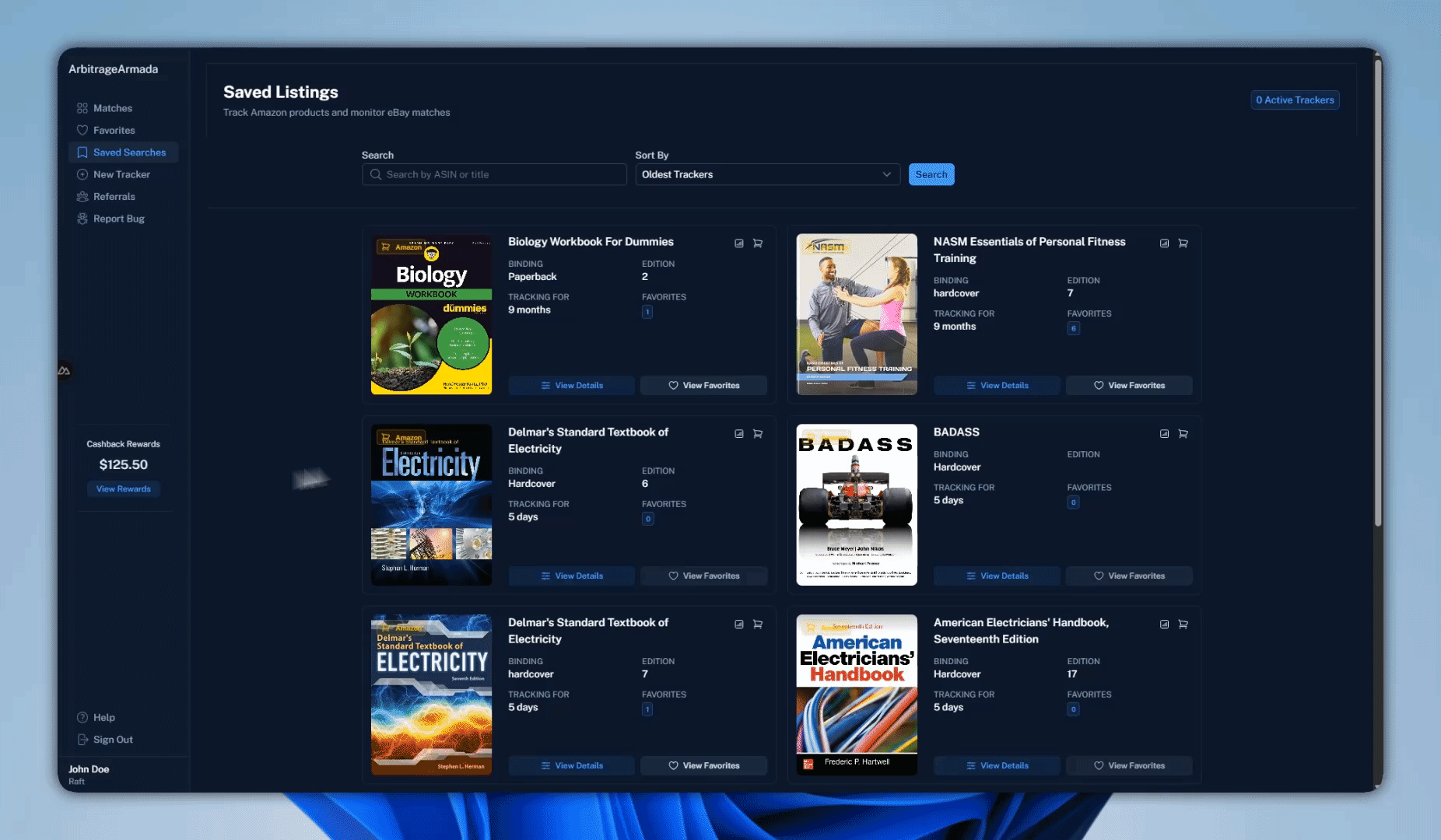Viewport: 1441px width, 840px height.
Task: View Details for NASM Essentials of Personal Fitness
Action: coord(997,385)
